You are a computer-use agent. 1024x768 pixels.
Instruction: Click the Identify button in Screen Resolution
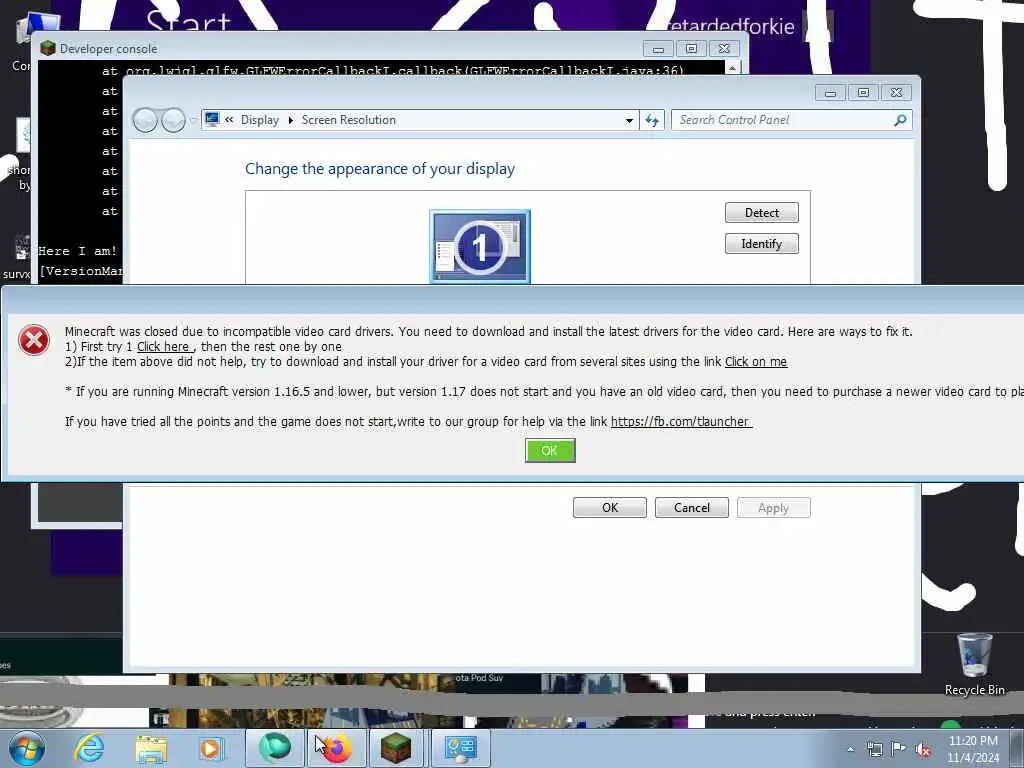(x=761, y=244)
